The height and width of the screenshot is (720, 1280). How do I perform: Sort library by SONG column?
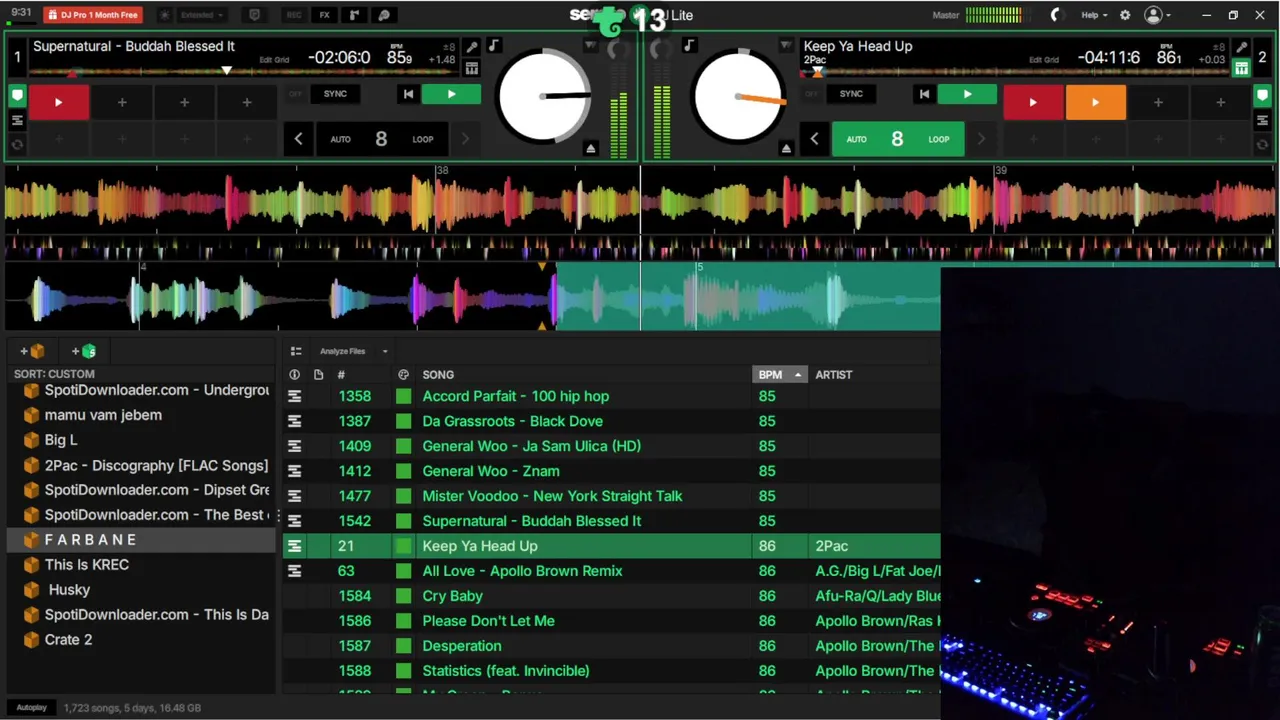(x=438, y=375)
